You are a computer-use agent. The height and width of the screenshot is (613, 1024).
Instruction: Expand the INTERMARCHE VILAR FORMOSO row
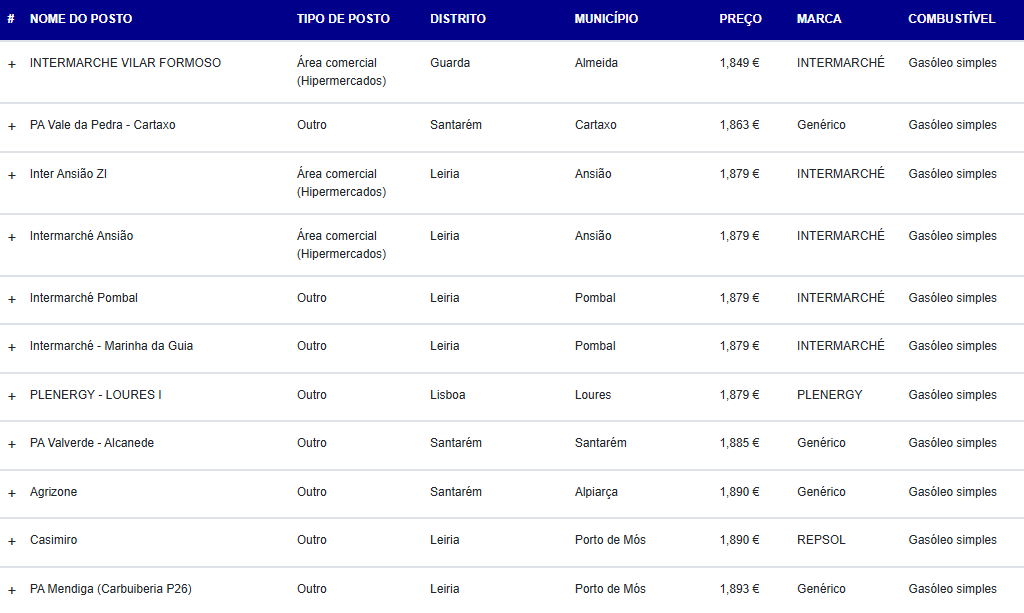pos(12,64)
